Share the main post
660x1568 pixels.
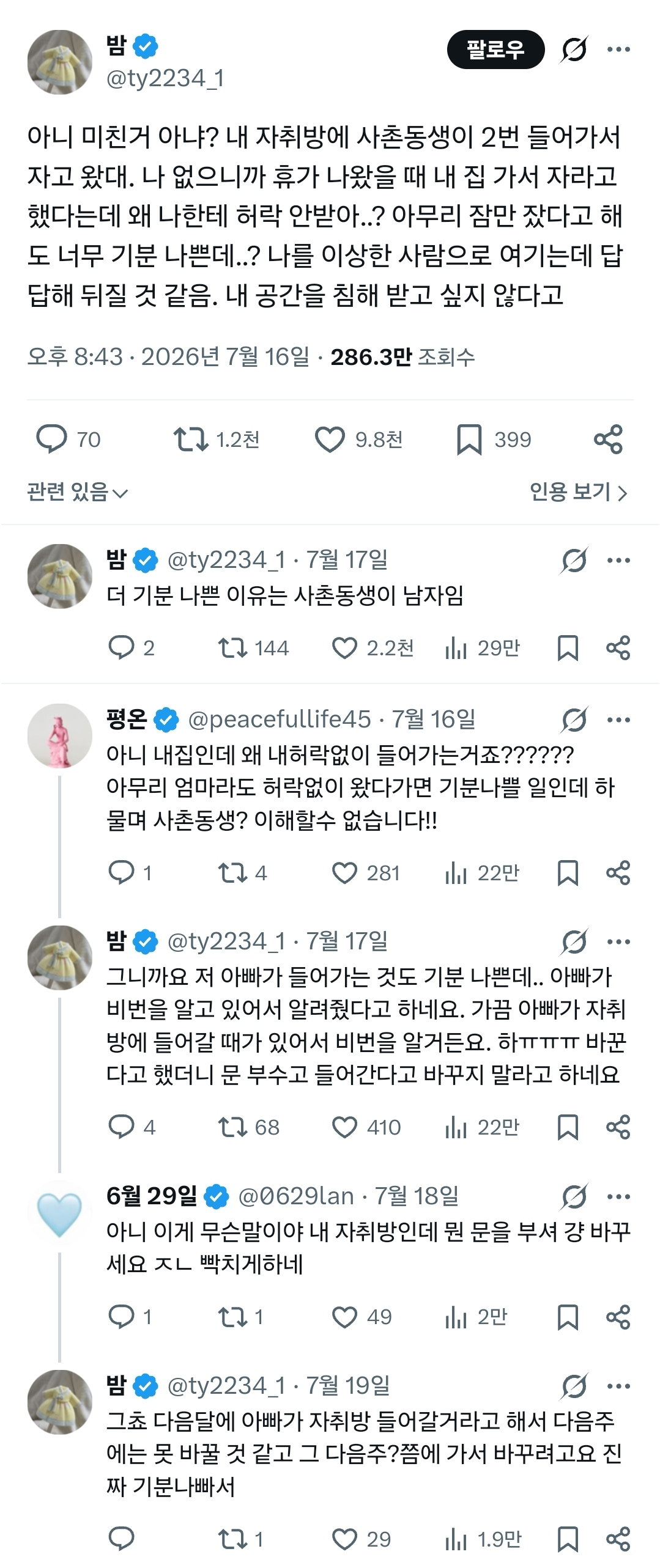coord(608,440)
